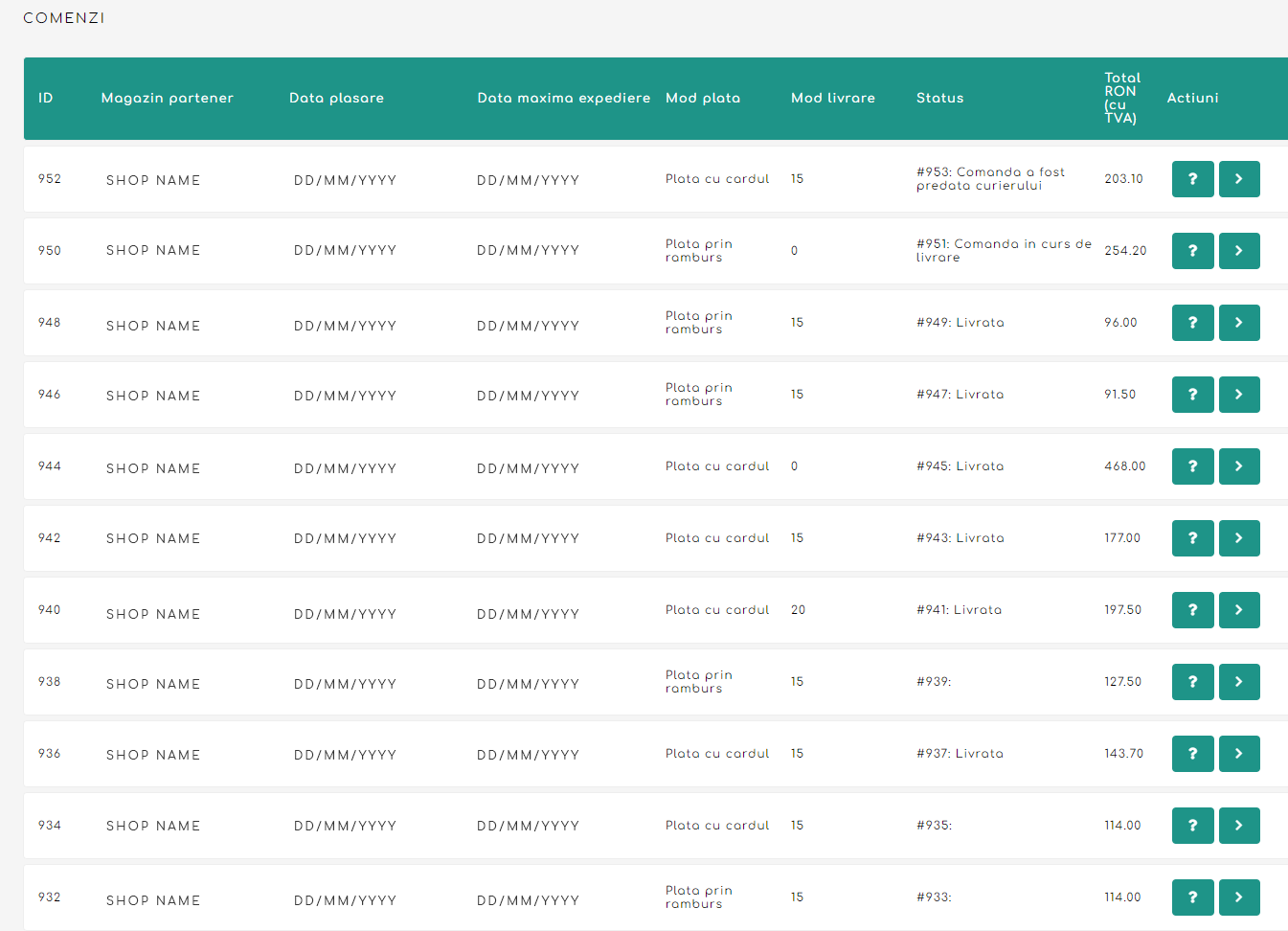Select the Data plasare column header
The image size is (1288, 931).
coord(336,98)
